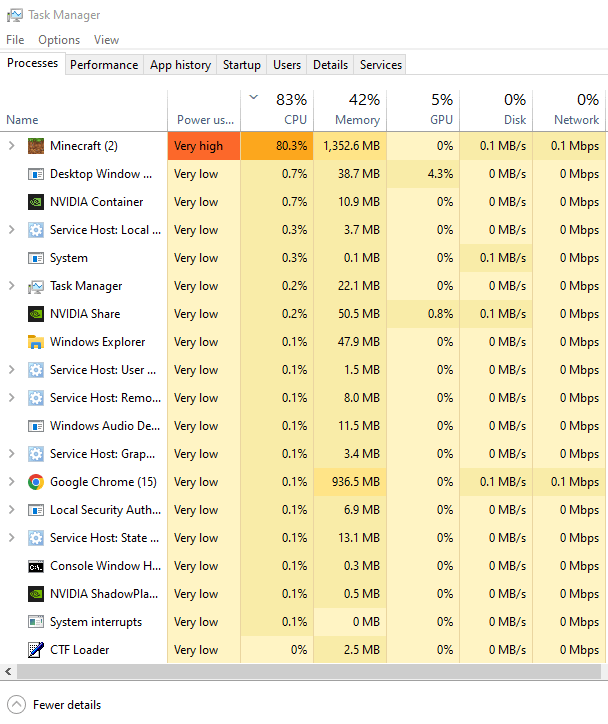This screenshot has height=724, width=608.
Task: Sort by the Name column header
Action: pos(22,120)
